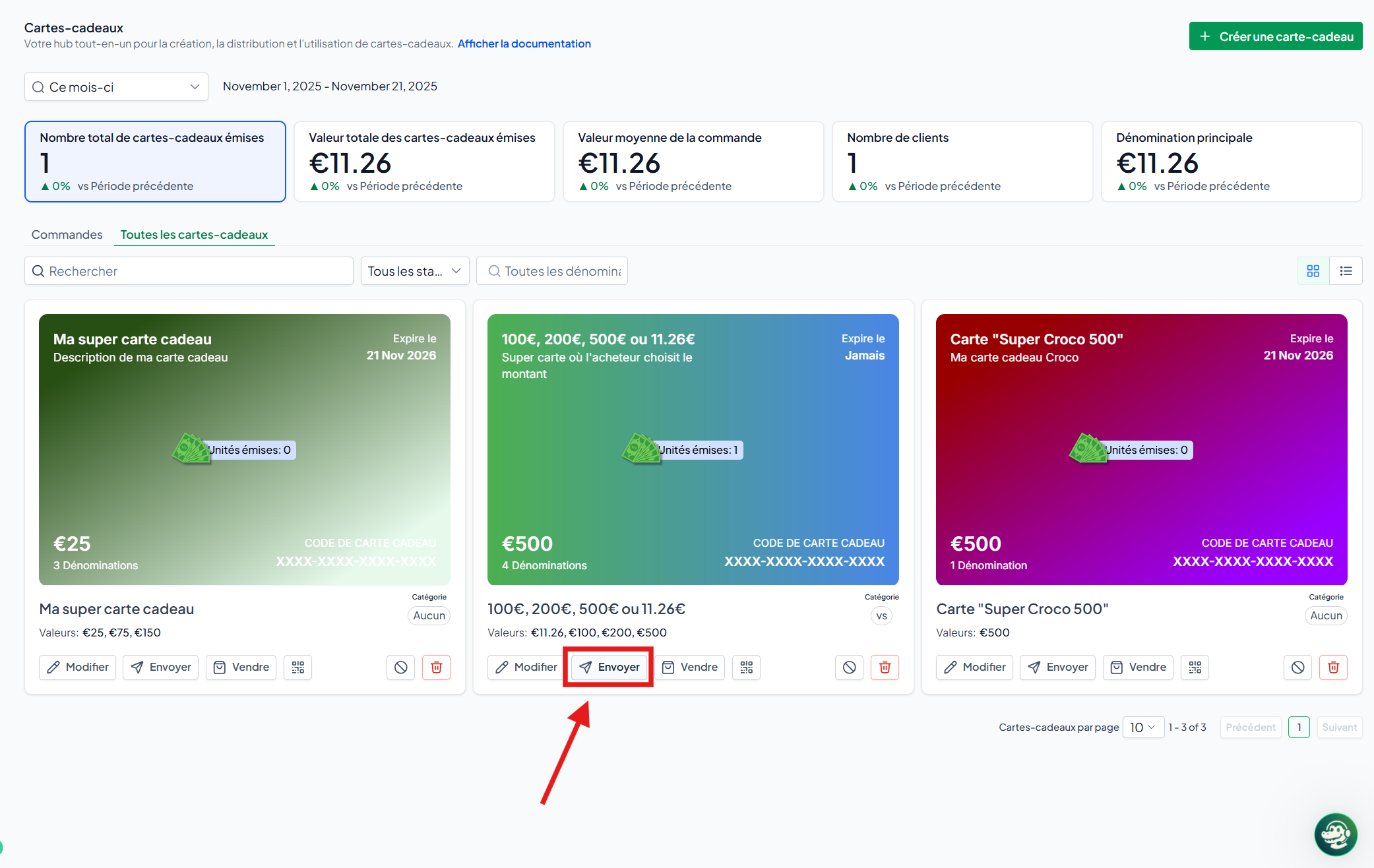Show QR code for 100€, 200€, 500€ card
Screen dimensions: 1374x868
coord(746,667)
